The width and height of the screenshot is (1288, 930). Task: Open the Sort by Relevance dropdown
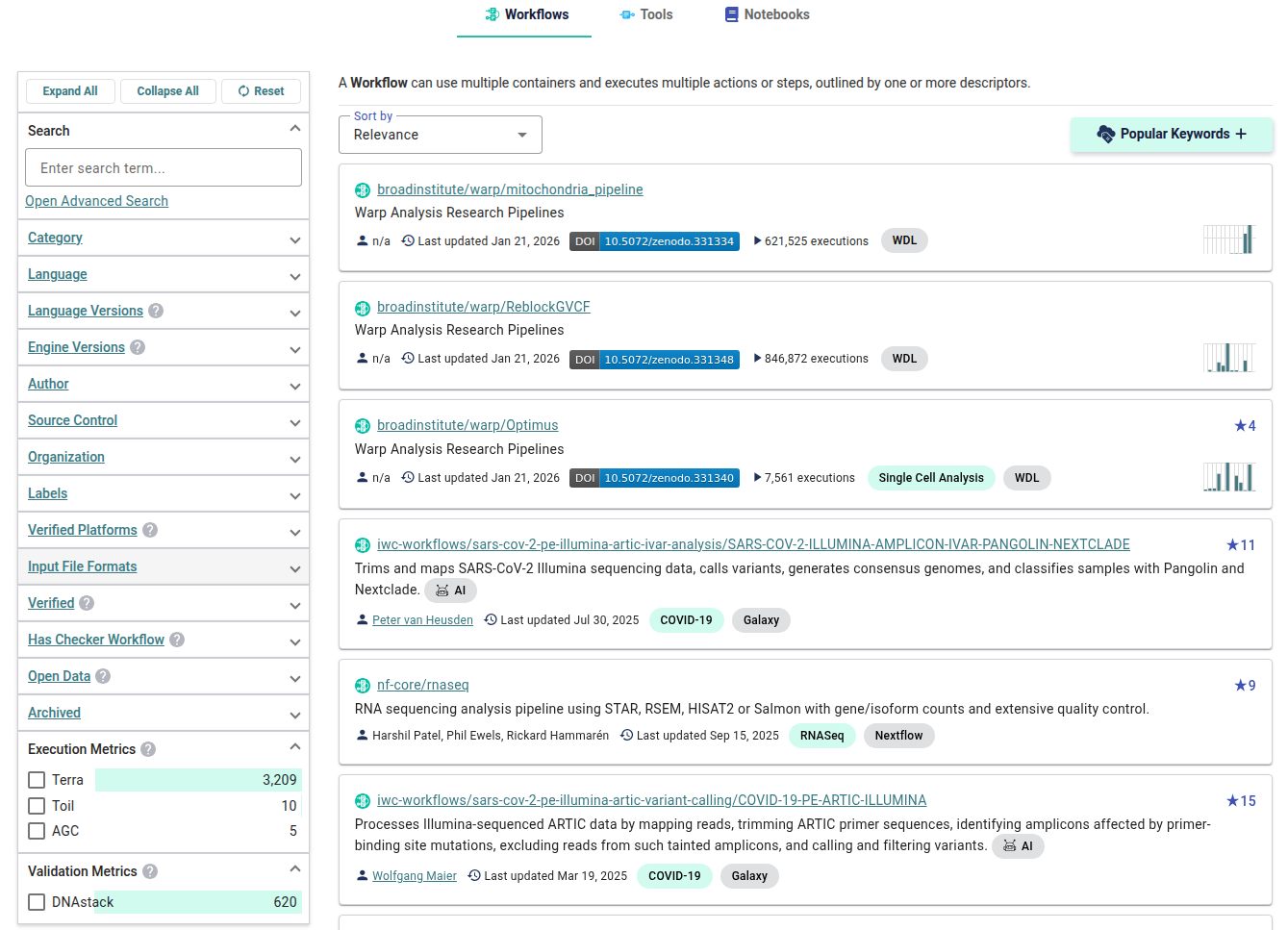coord(440,134)
